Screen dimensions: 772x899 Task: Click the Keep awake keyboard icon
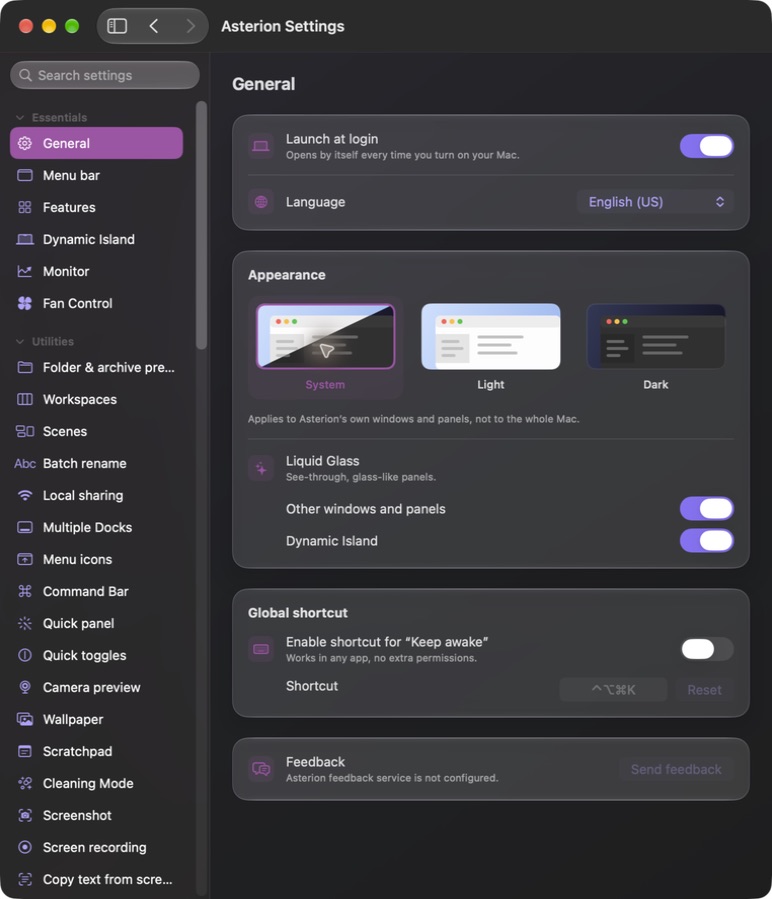pyautogui.click(x=261, y=649)
